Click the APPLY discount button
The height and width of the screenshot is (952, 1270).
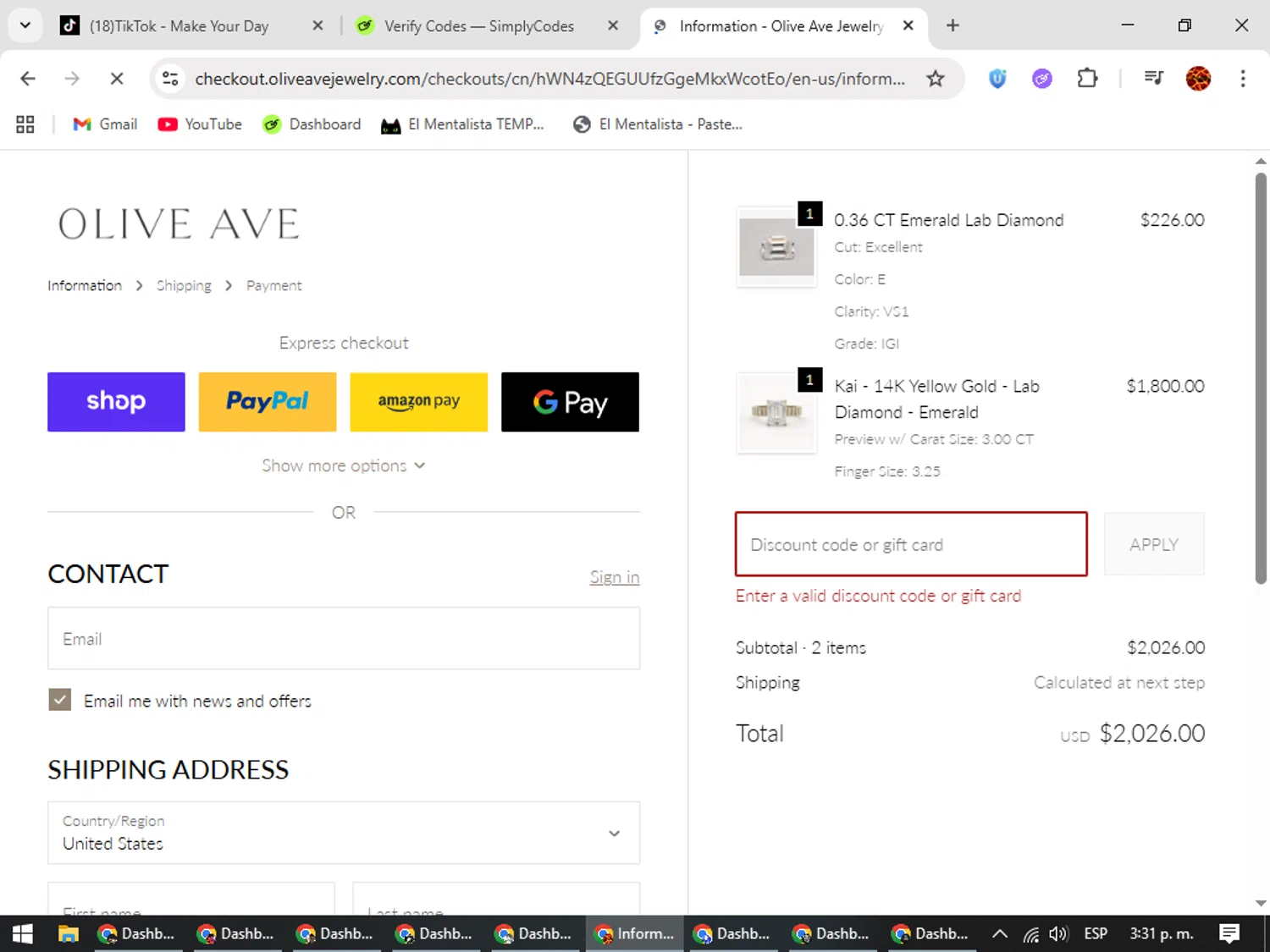point(1154,544)
